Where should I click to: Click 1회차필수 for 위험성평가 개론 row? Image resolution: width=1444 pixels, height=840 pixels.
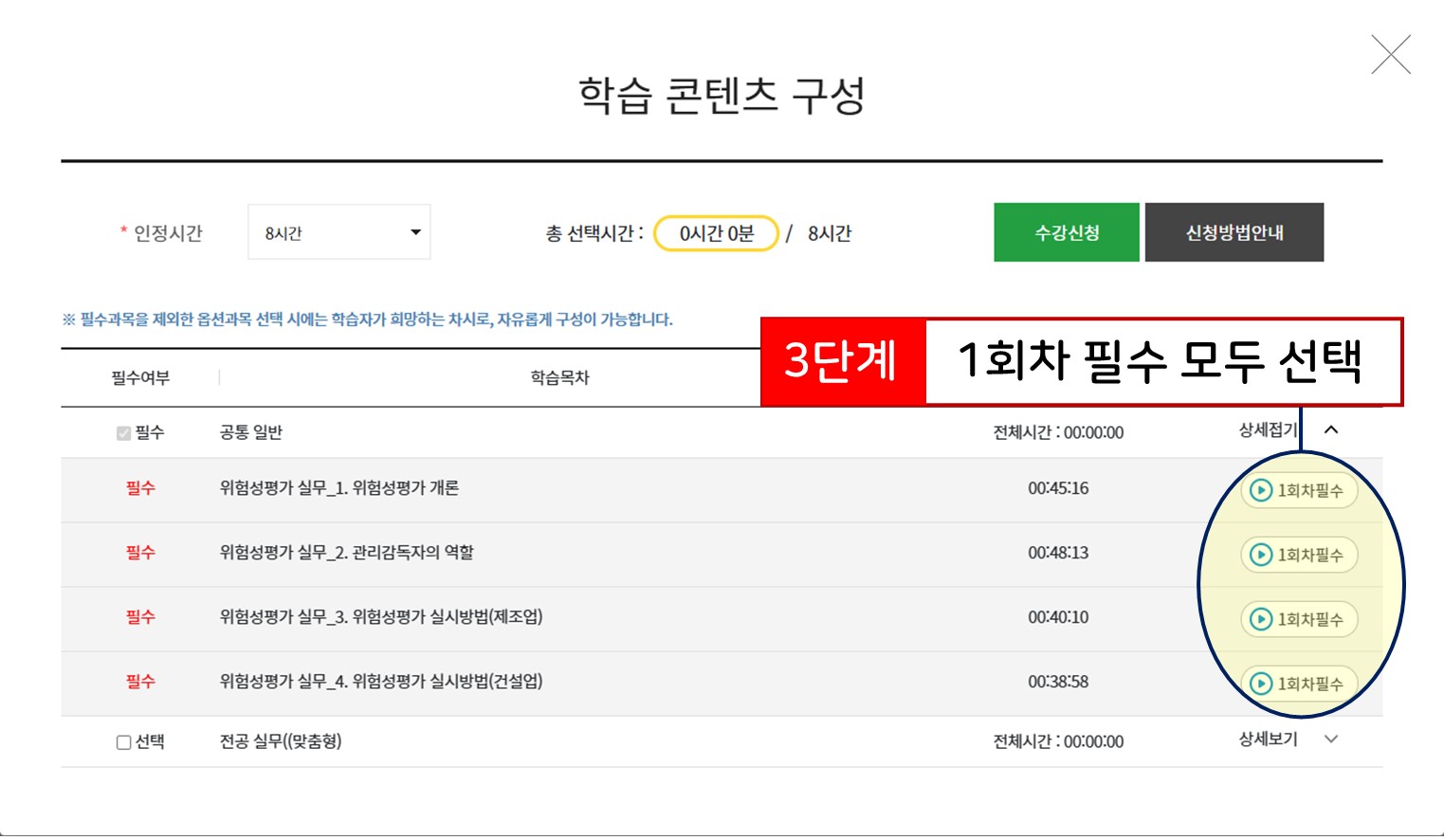point(1299,490)
